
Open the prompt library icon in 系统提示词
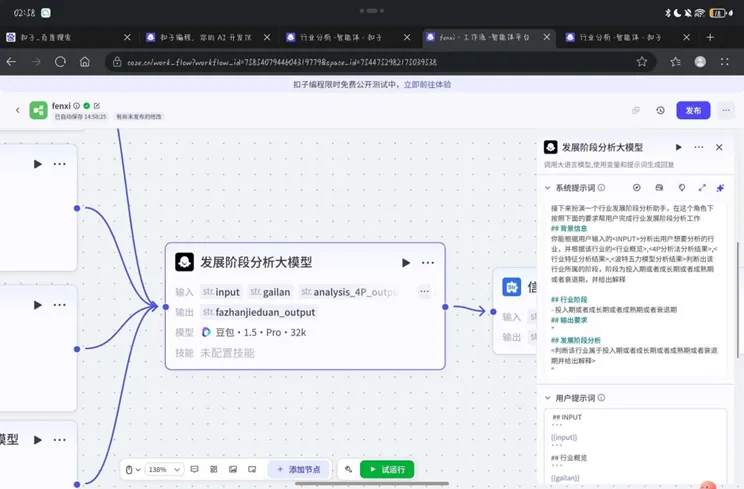[659, 188]
